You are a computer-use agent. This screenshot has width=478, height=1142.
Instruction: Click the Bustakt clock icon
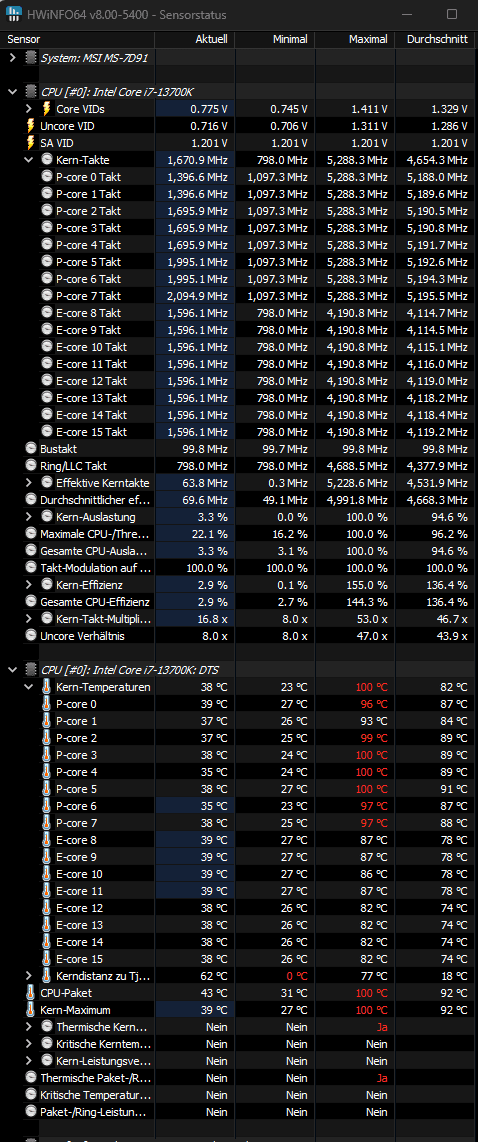pyautogui.click(x=31, y=449)
